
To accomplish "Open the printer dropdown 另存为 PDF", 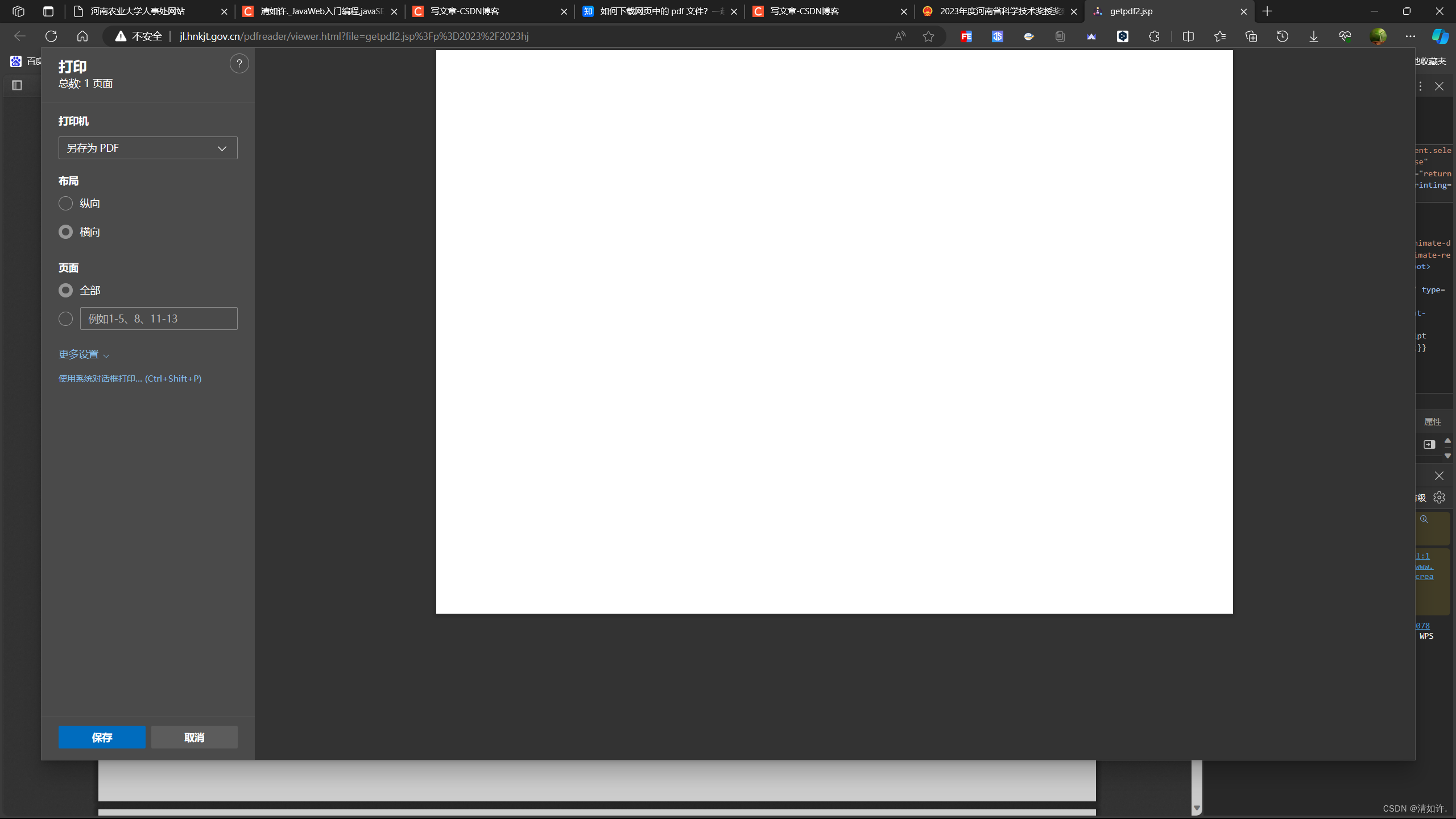I will coord(148,148).
